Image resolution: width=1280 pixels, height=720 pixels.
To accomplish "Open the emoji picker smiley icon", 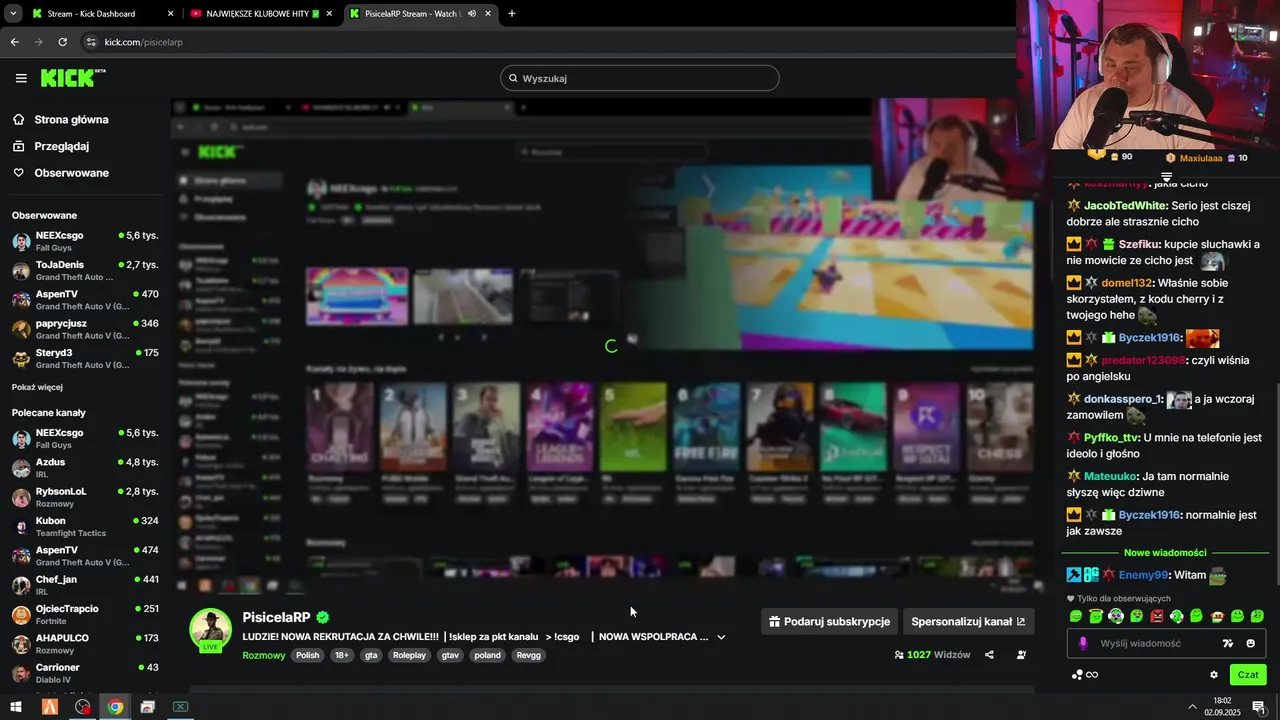I will (x=1250, y=643).
